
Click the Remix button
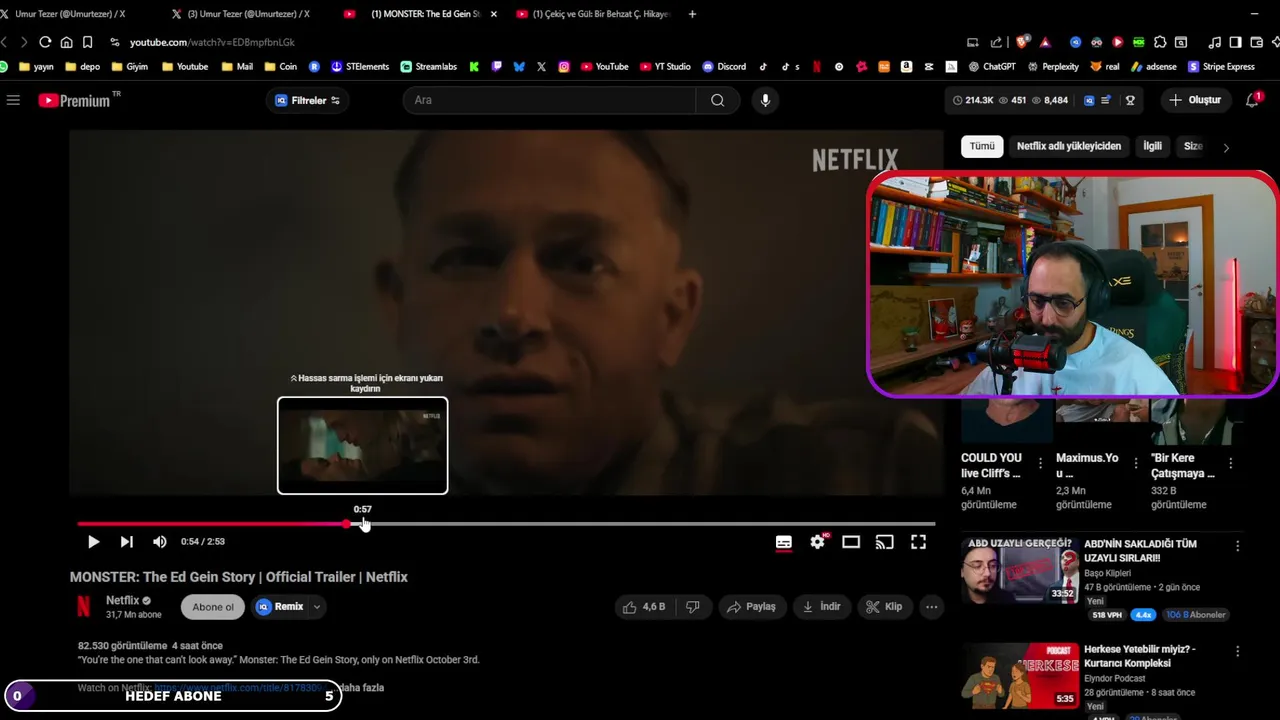[279, 607]
